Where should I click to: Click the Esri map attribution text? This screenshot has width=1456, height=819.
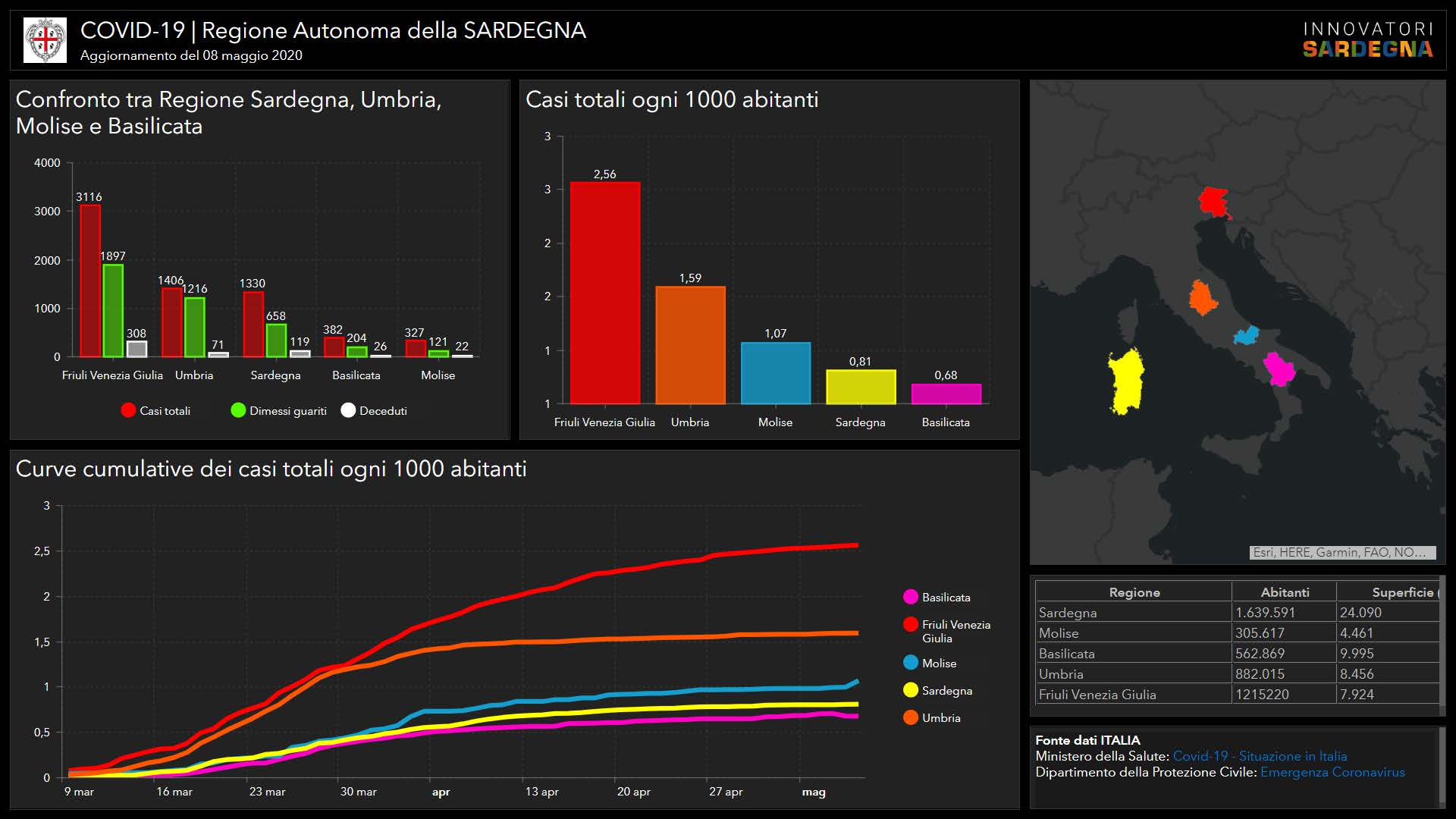point(1338,552)
